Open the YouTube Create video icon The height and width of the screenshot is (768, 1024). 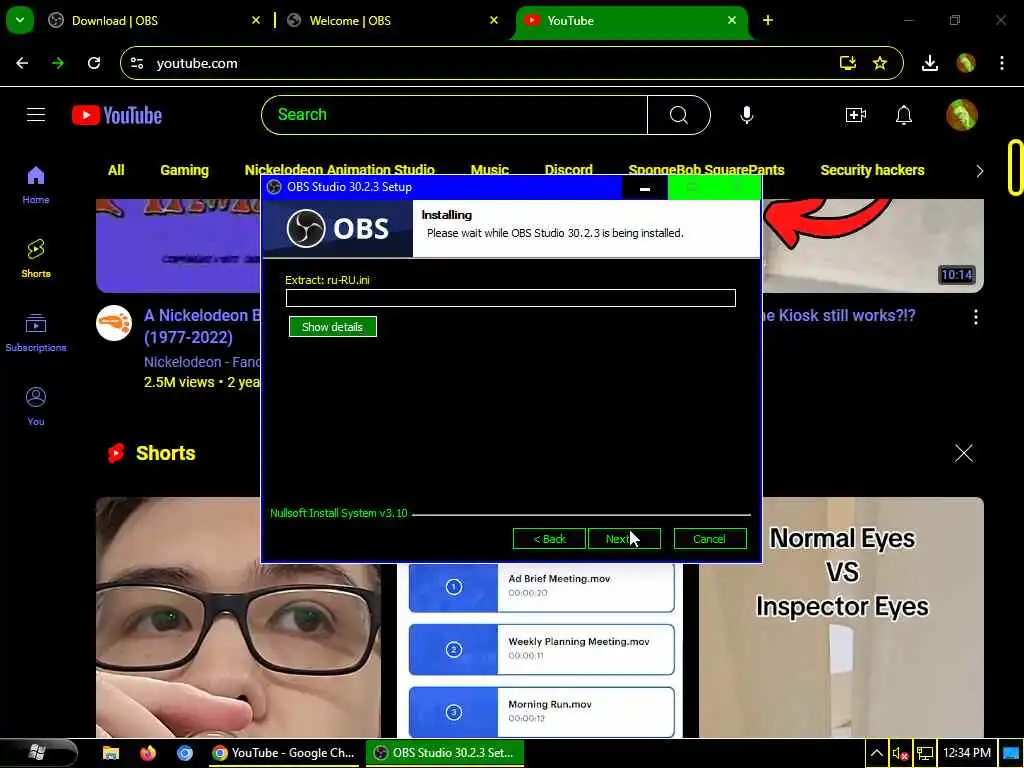click(856, 115)
